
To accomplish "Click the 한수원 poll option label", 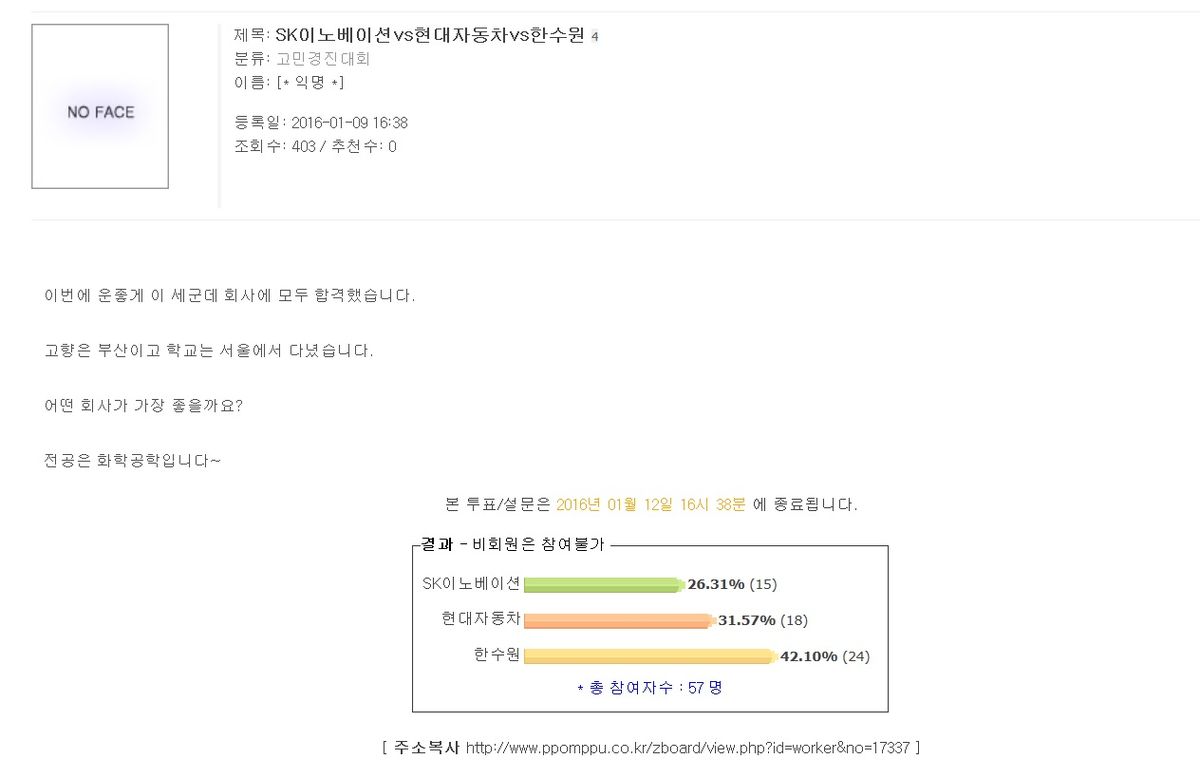I will [497, 655].
